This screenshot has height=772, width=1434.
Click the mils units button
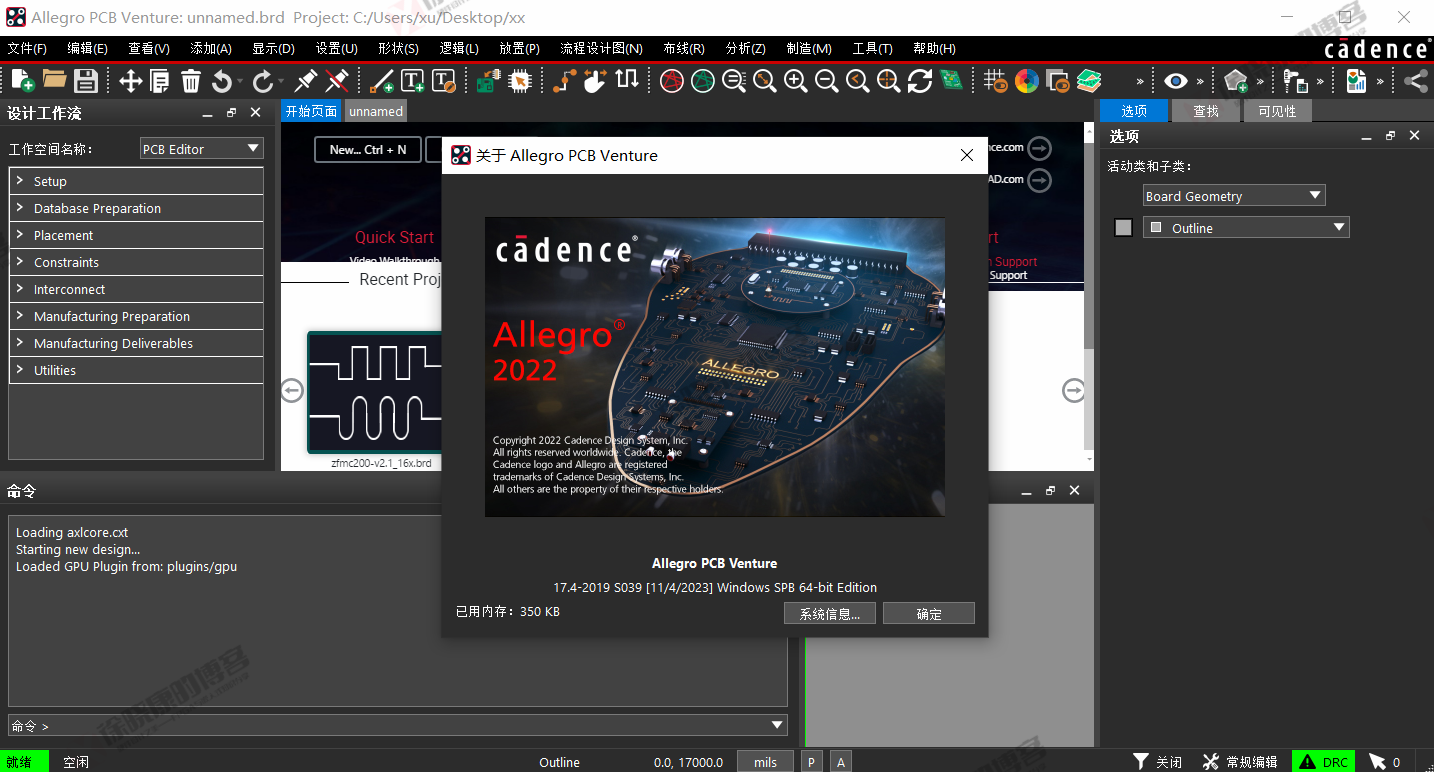point(765,762)
